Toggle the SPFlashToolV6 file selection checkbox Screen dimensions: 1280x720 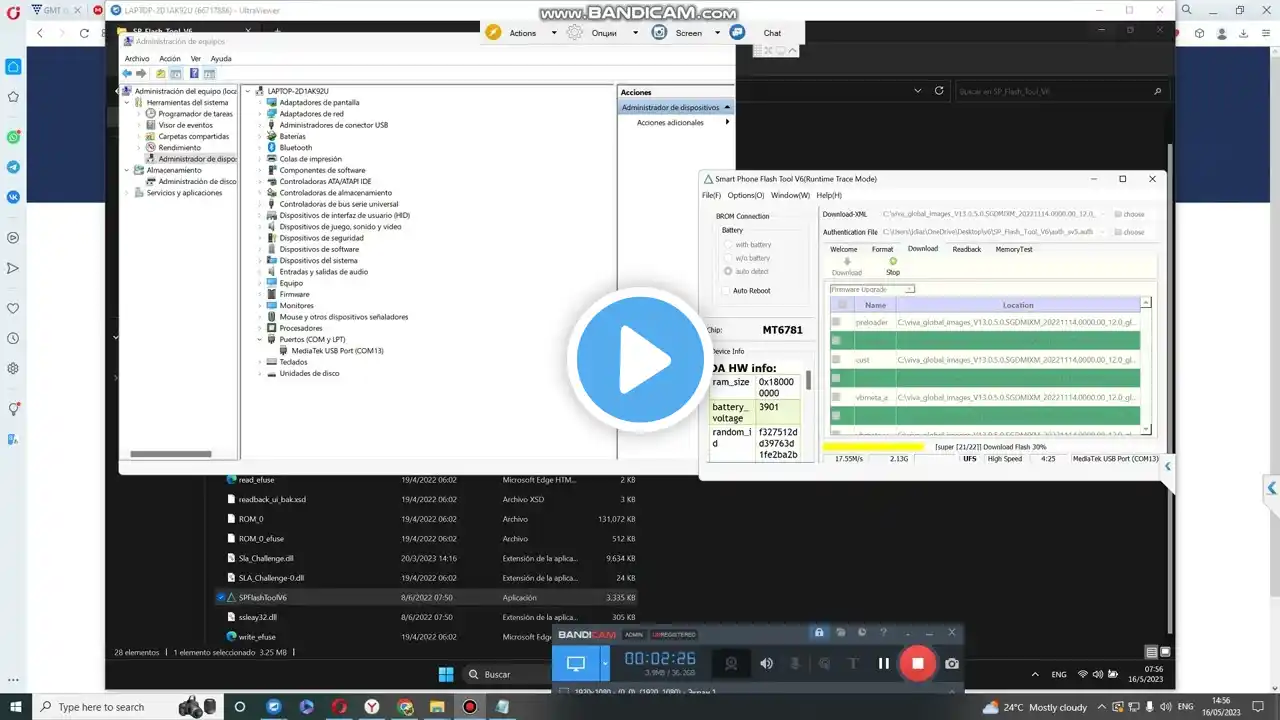click(x=221, y=597)
